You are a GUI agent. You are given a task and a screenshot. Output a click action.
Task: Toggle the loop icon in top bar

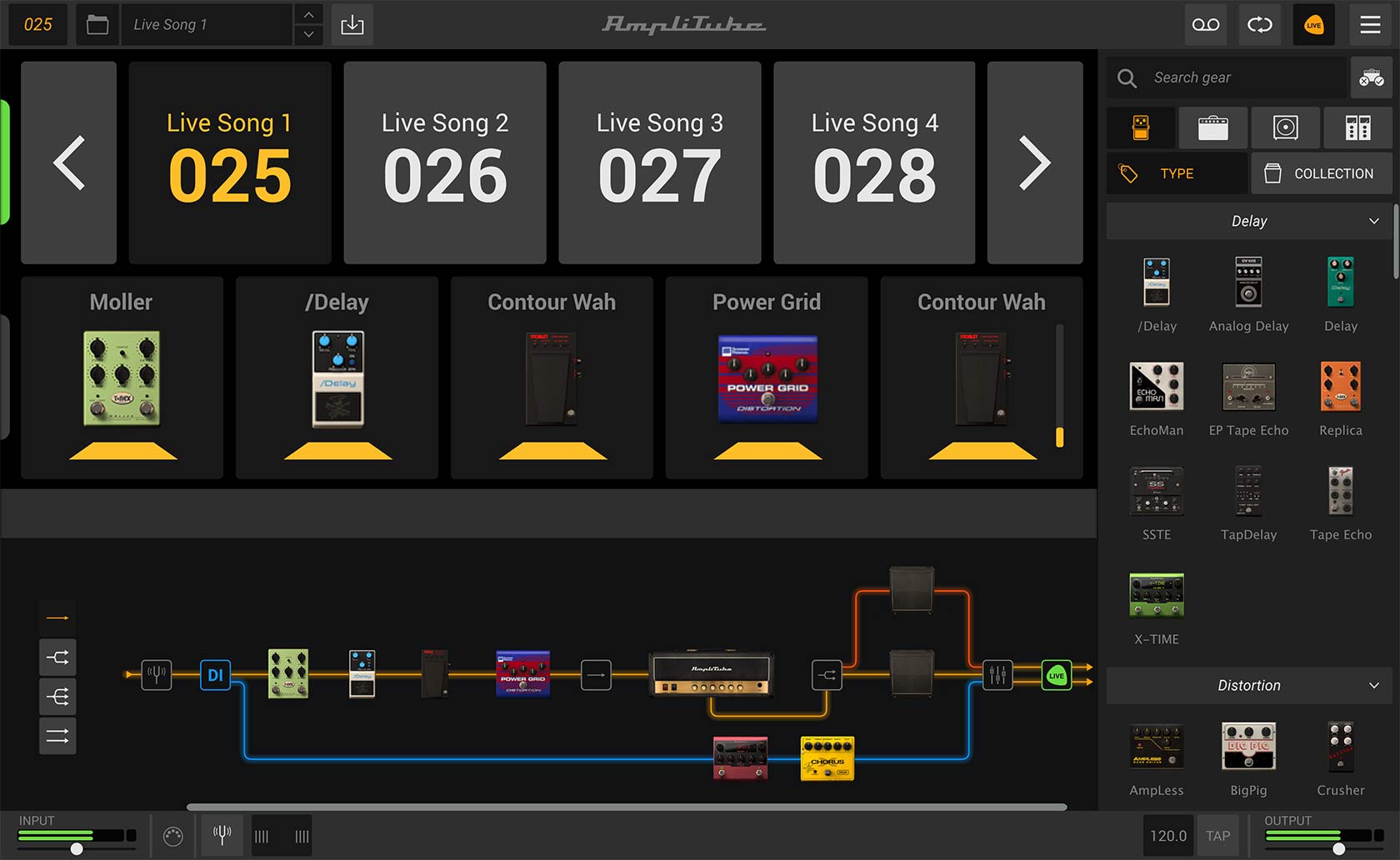pos(1260,25)
